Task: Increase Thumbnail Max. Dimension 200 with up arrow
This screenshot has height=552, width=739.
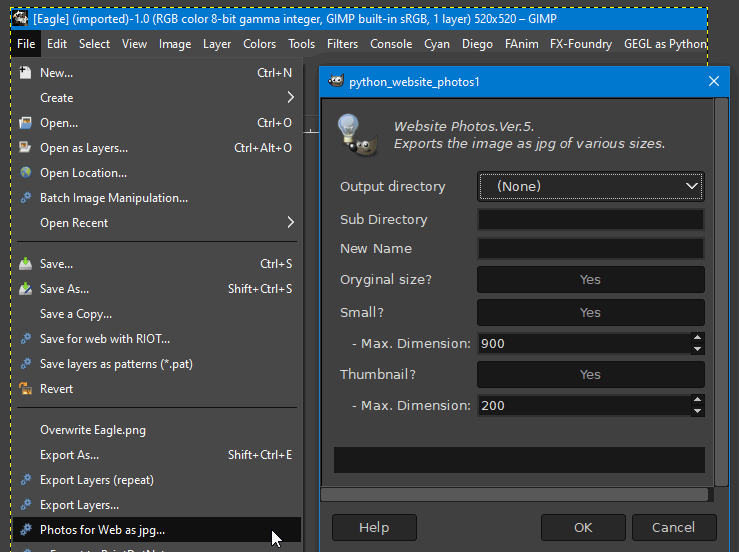Action: [698, 400]
